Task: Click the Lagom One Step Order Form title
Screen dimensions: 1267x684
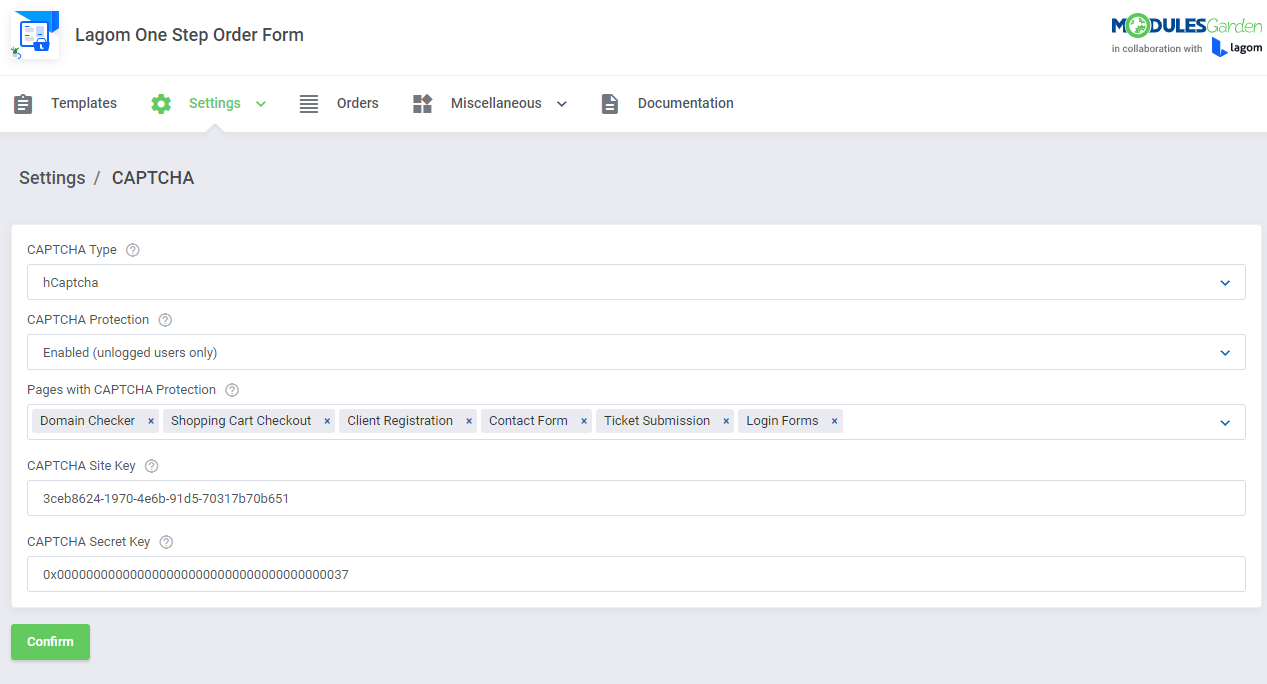Action: (189, 35)
